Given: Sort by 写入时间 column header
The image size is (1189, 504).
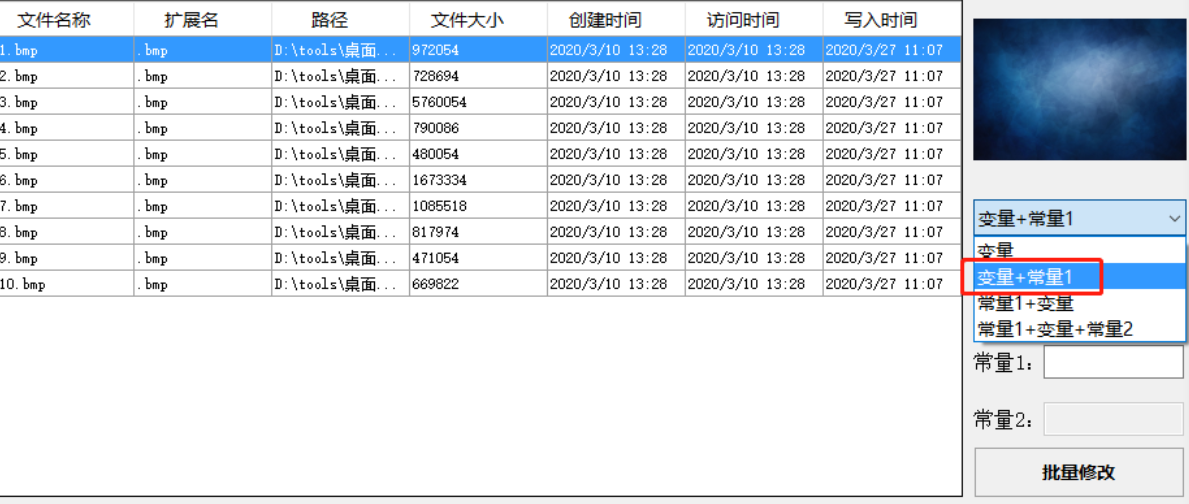Looking at the screenshot, I should pos(892,20).
